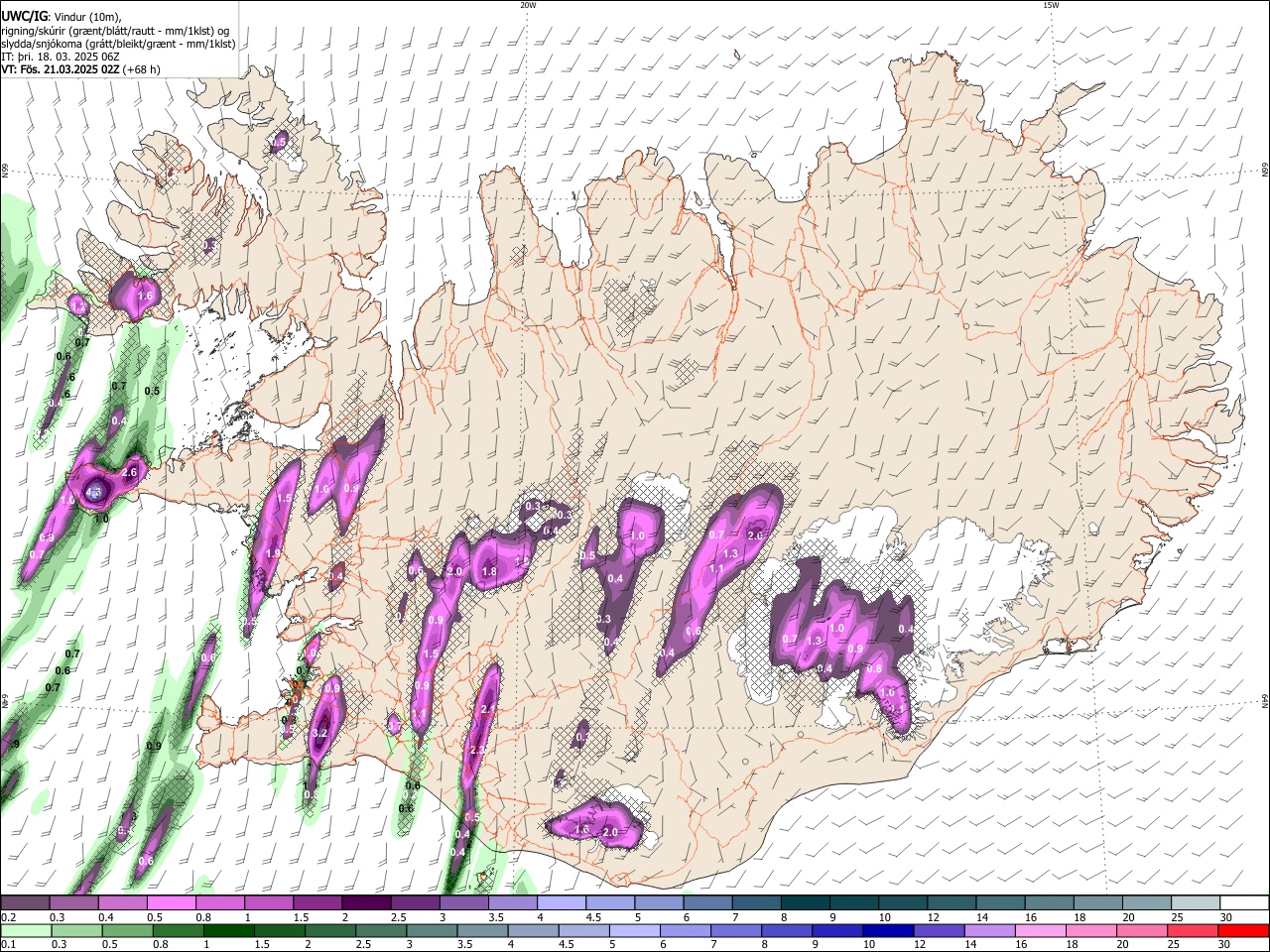The width and height of the screenshot is (1270, 952).
Task: Select the grey-purple swatch above 0.2 in the snow legend
Action: click(25, 902)
